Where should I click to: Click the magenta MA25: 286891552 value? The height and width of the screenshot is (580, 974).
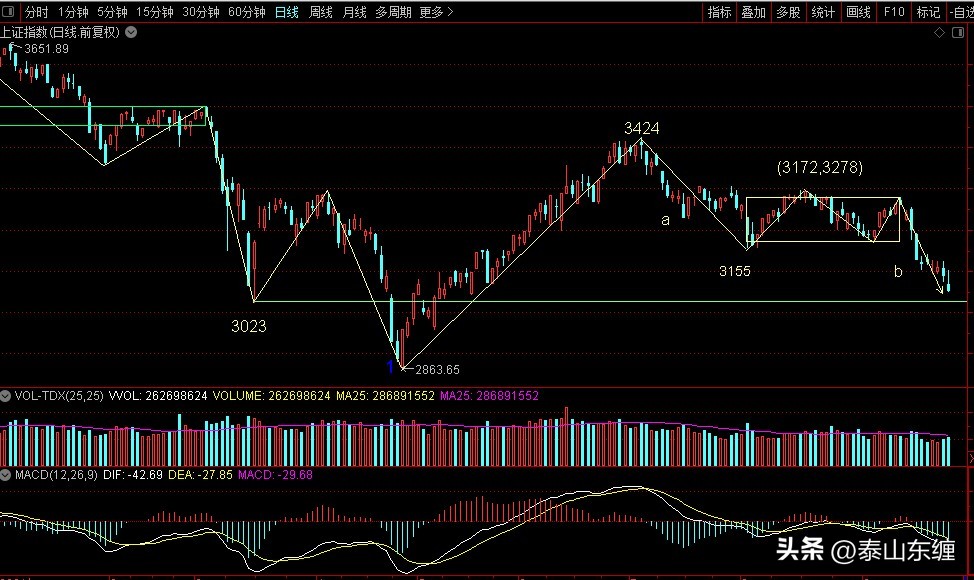click(489, 396)
